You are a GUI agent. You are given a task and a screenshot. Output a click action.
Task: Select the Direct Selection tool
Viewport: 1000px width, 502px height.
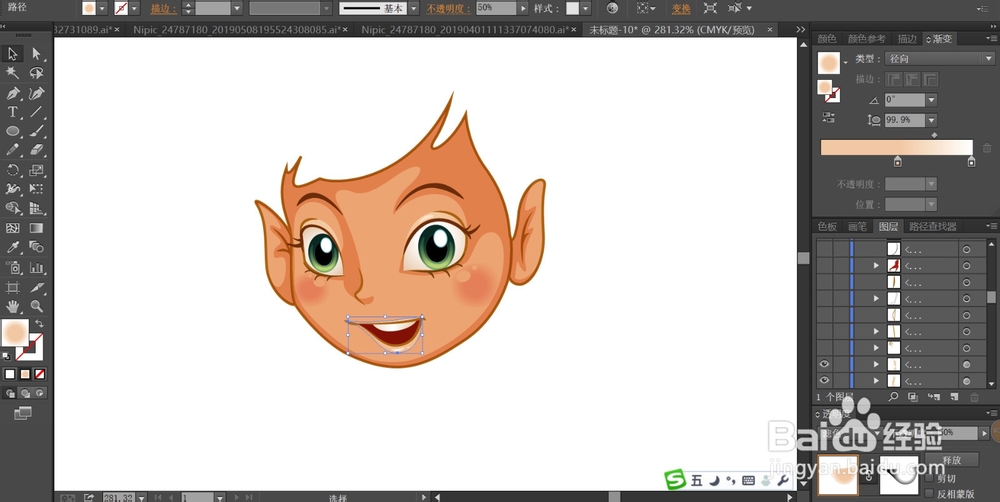point(36,54)
